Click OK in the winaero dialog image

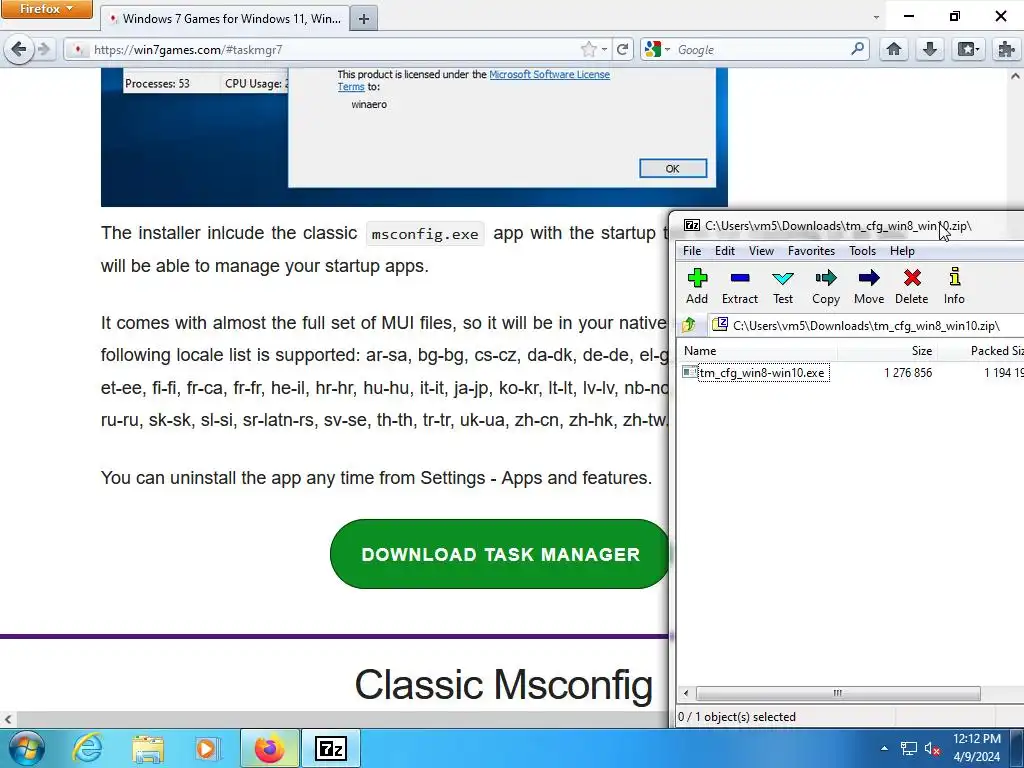(x=673, y=168)
